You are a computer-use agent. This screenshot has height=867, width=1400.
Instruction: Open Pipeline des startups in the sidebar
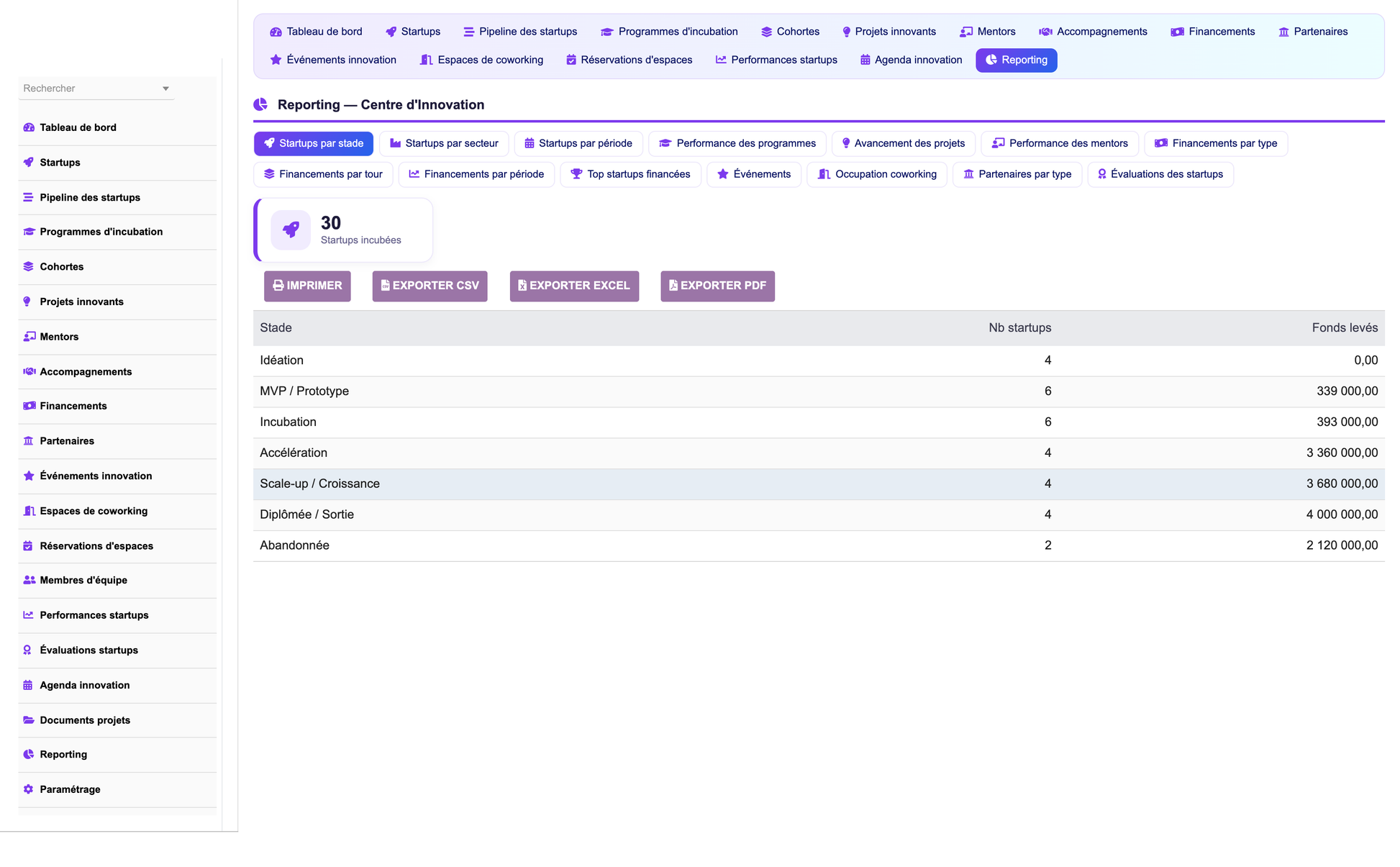117,197
